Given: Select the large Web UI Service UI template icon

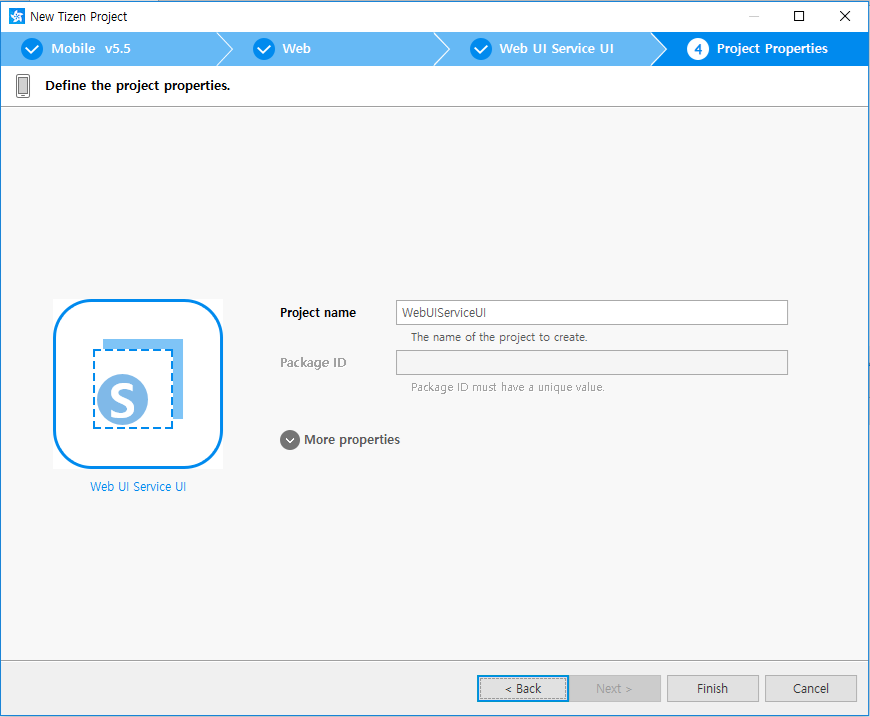Looking at the screenshot, I should (x=138, y=384).
